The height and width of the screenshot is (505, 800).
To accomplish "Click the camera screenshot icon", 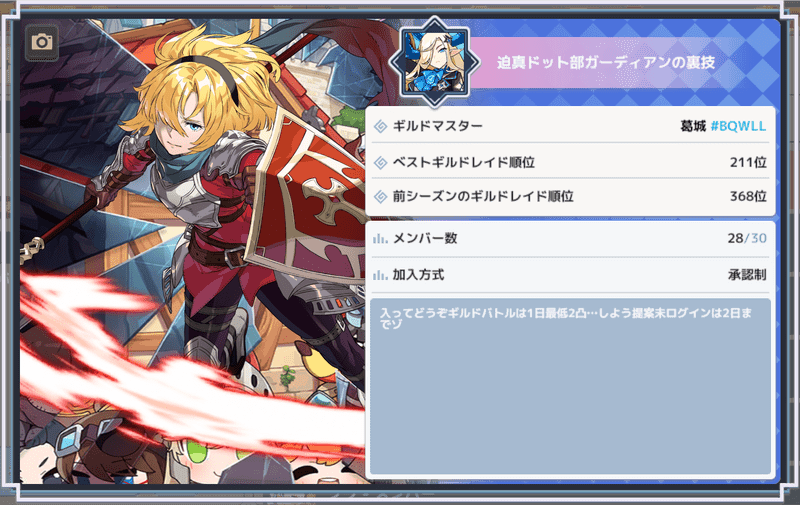I will click(x=42, y=42).
